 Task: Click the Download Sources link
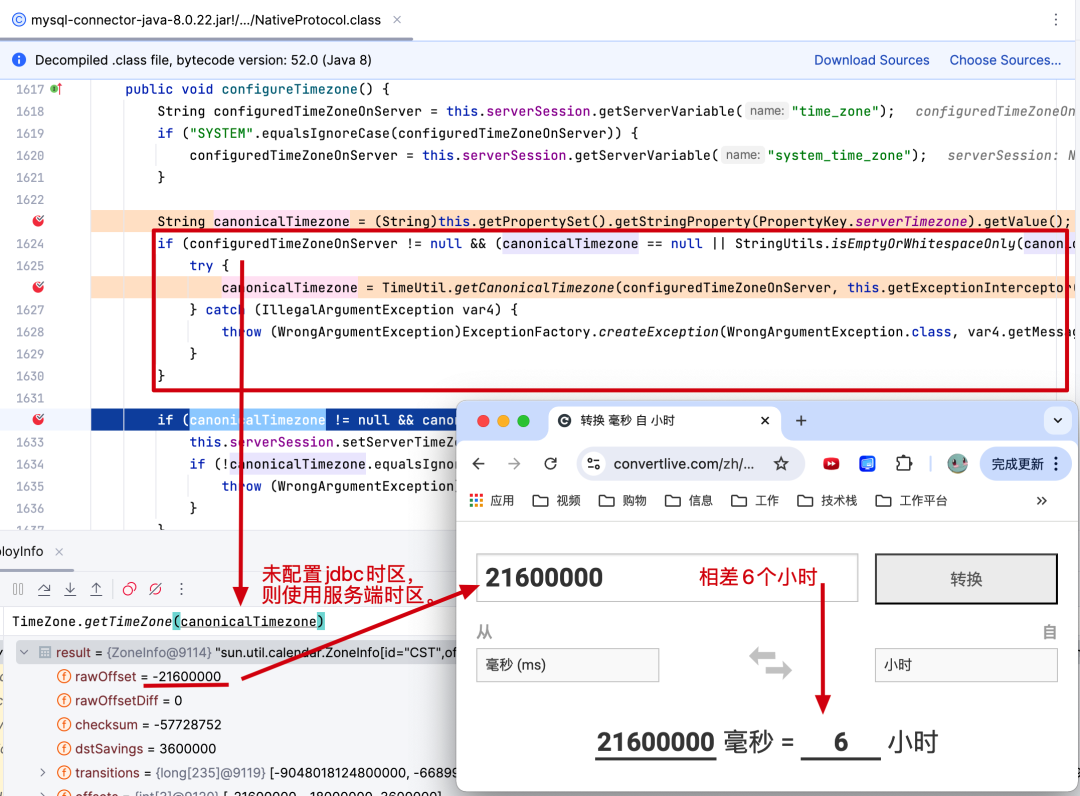pos(871,60)
